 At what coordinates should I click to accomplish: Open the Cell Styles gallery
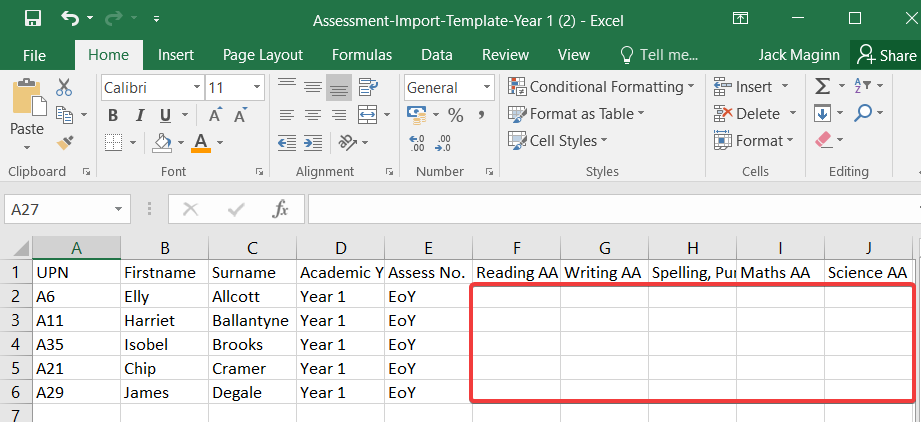tap(557, 140)
